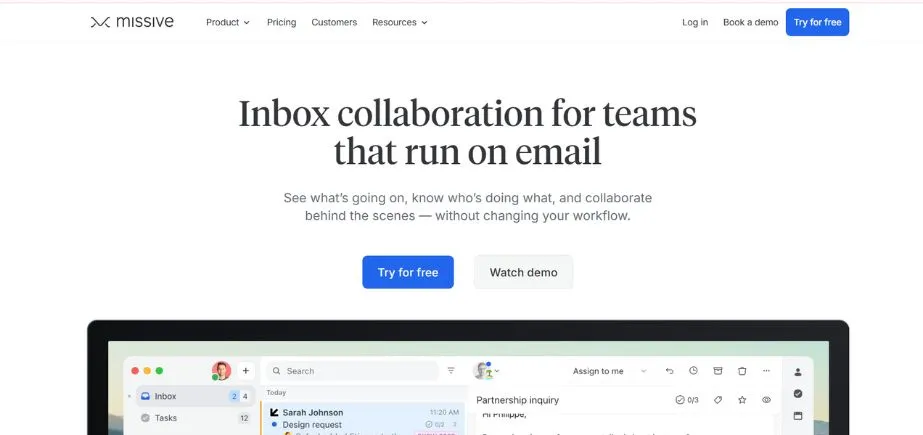This screenshot has width=923, height=435.
Task: Click the search magnifier icon
Action: pos(276,371)
